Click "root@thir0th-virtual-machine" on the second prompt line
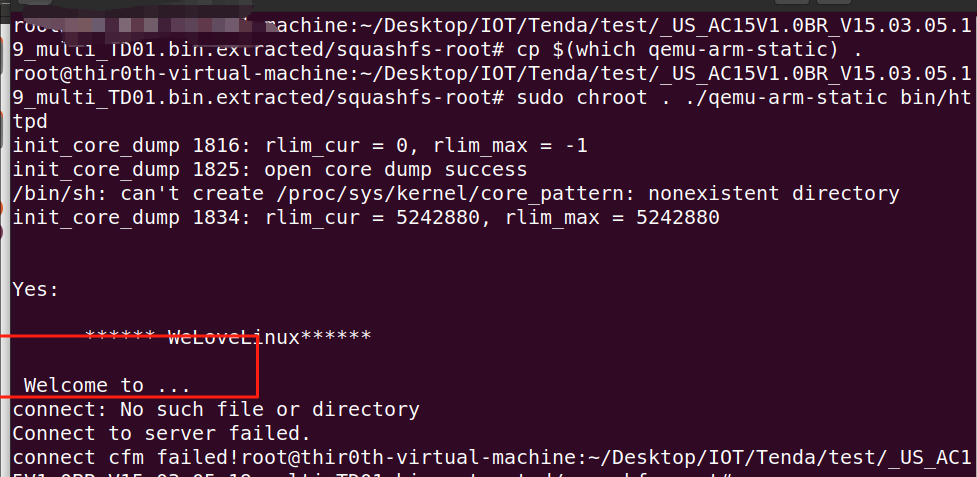The height and width of the screenshot is (477, 977). (180, 74)
